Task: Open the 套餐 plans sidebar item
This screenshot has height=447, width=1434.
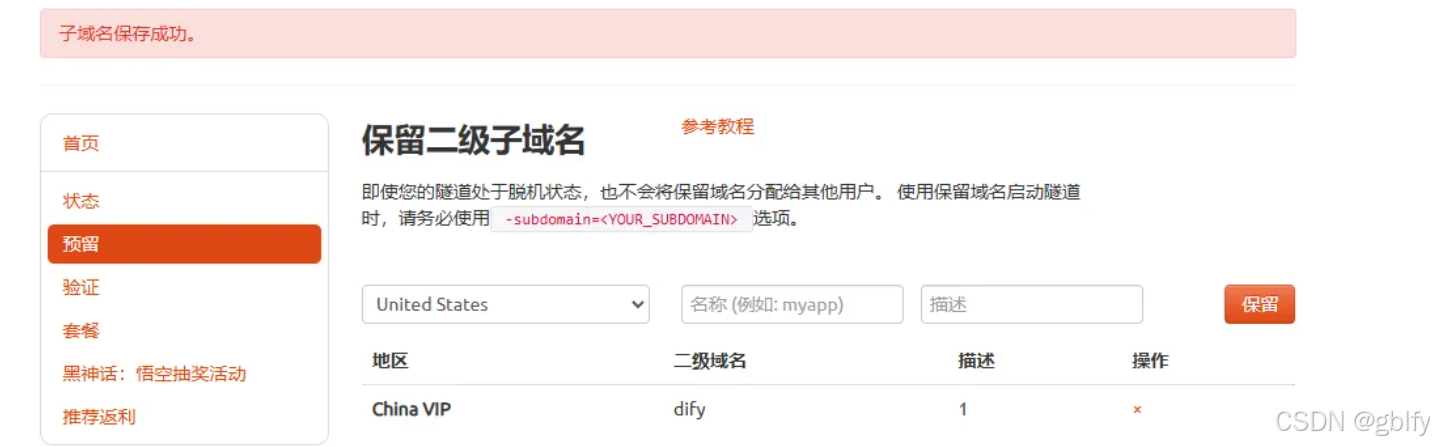Action: click(81, 331)
